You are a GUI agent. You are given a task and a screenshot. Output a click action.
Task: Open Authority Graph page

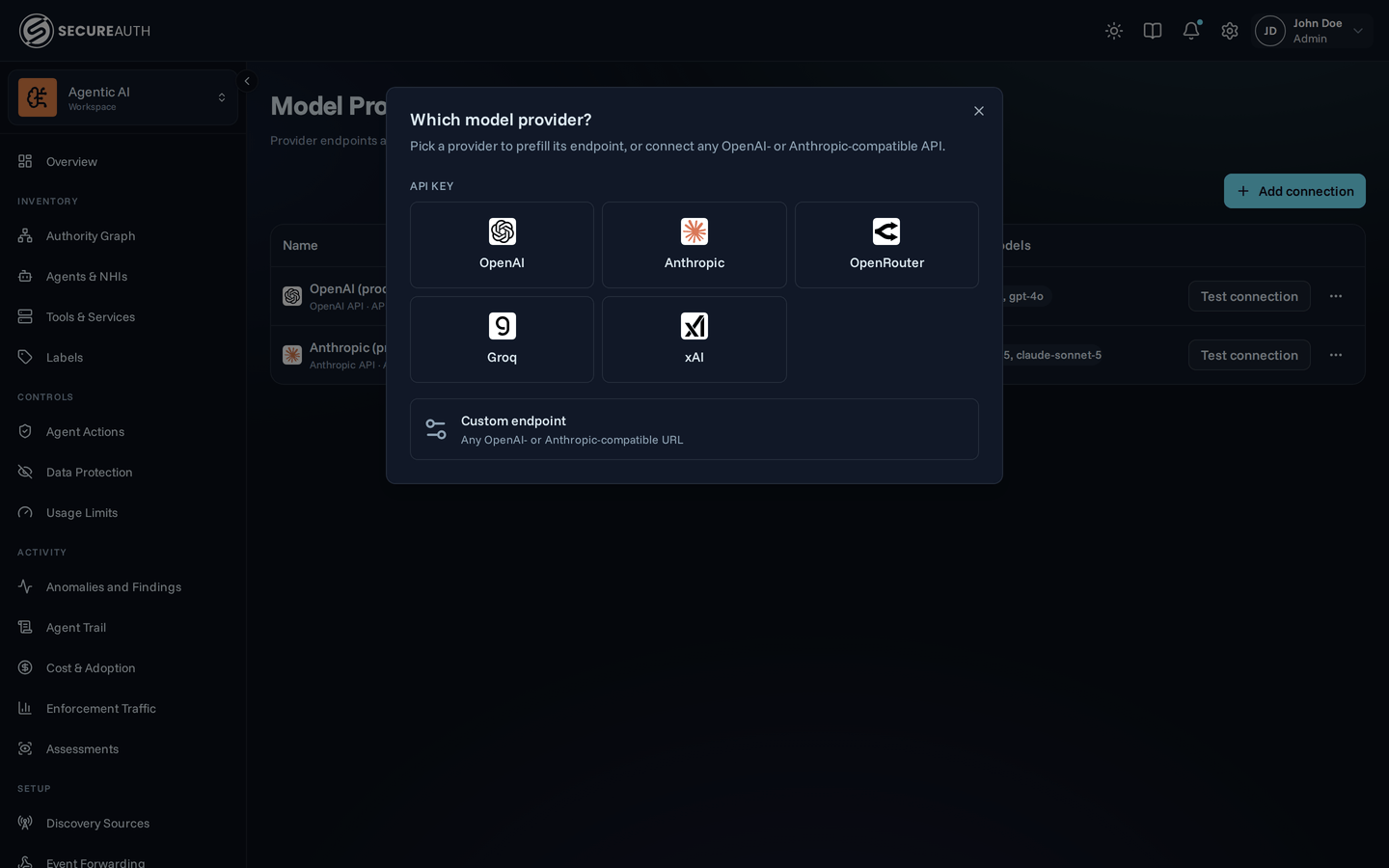123,235
